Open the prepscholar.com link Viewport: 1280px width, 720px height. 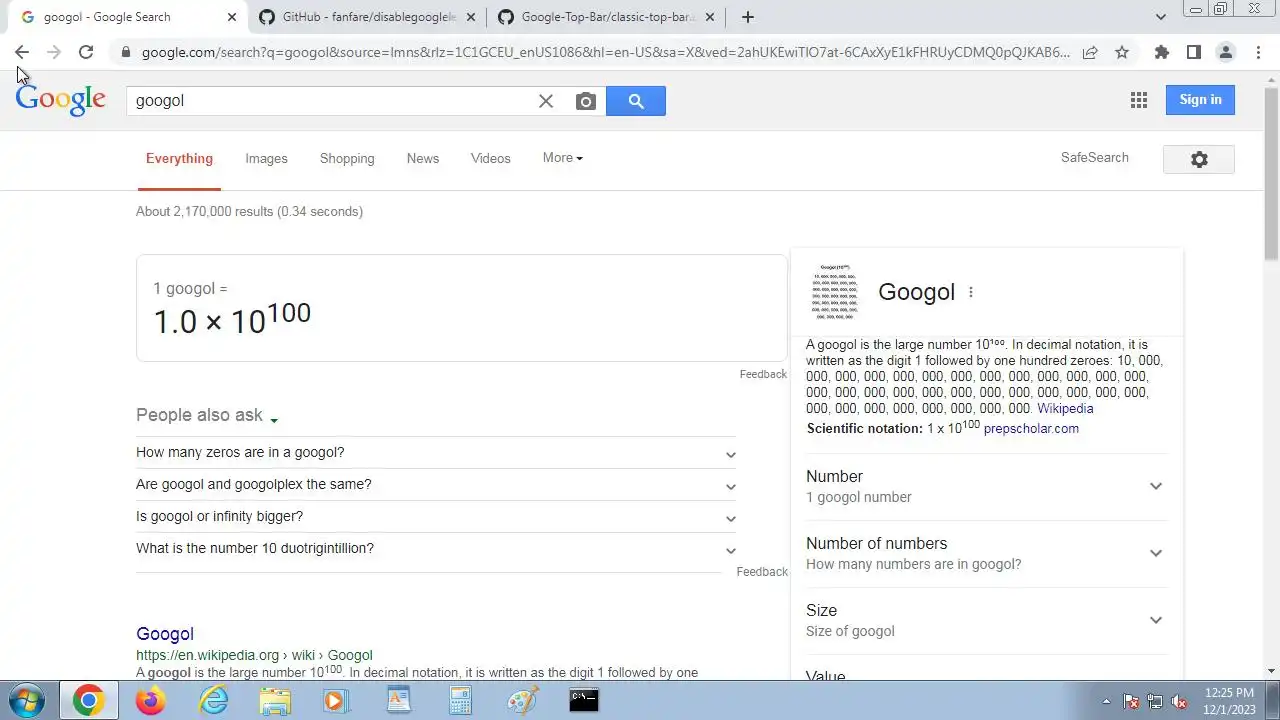(x=1031, y=429)
